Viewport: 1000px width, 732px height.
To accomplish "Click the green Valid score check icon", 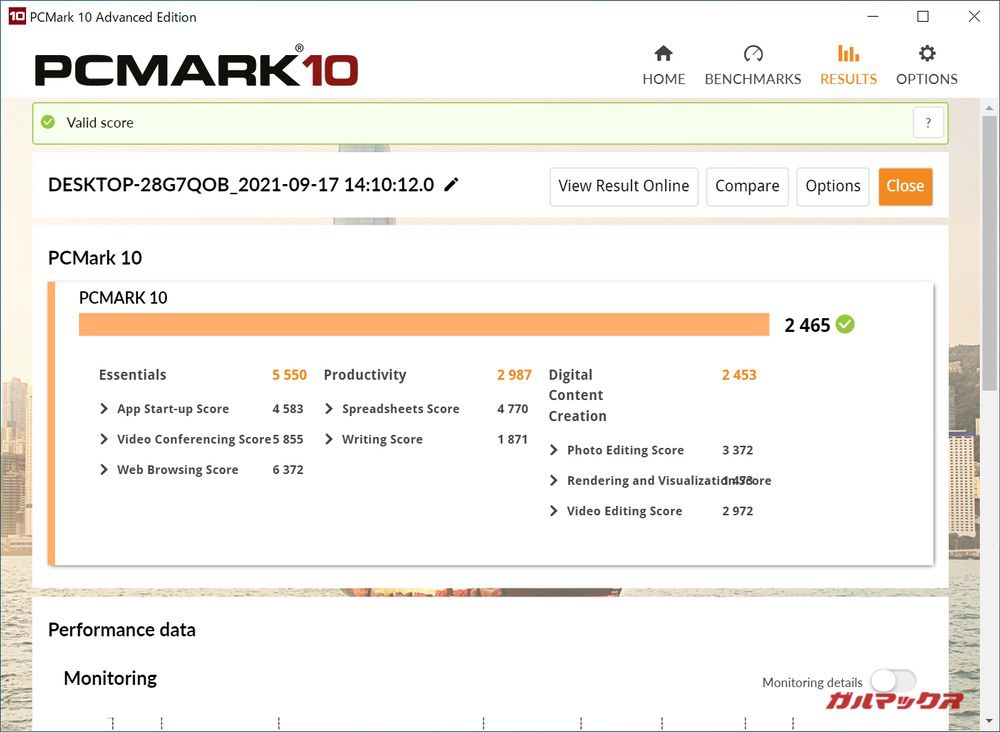I will (48, 123).
